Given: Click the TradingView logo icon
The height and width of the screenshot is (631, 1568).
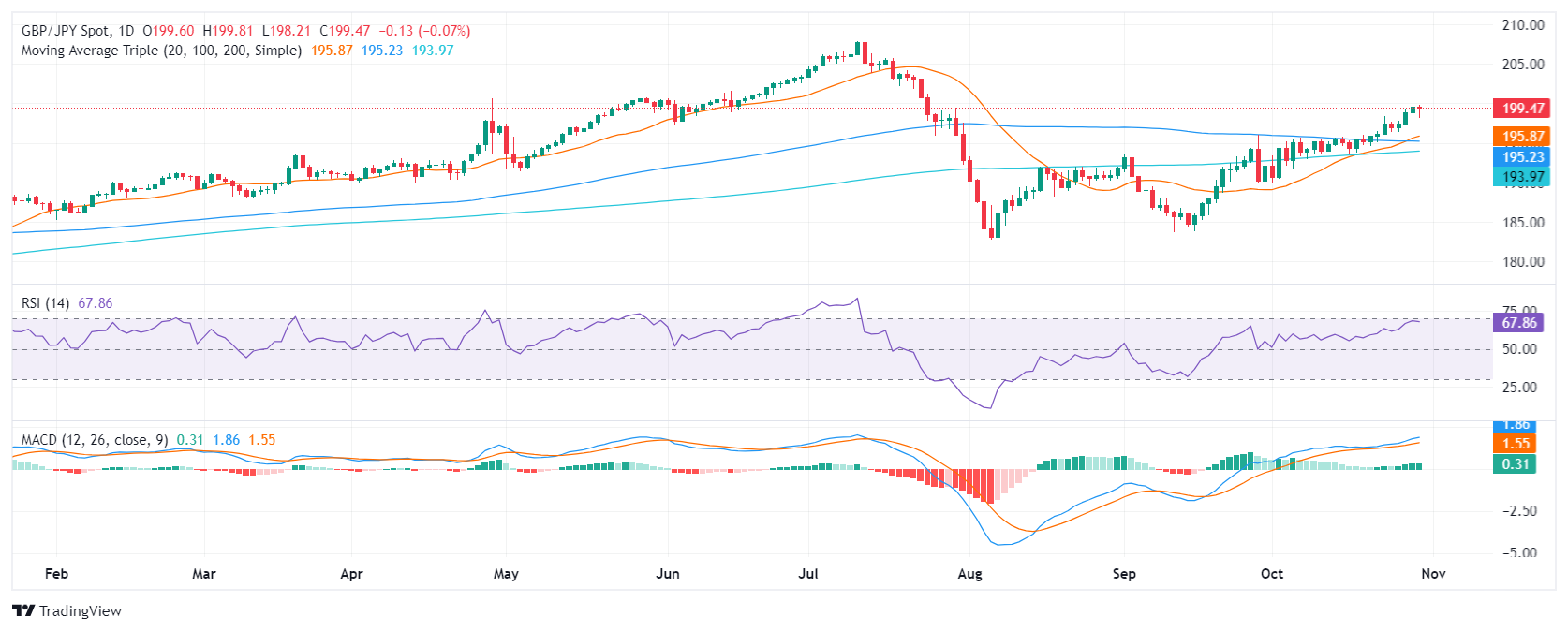Looking at the screenshot, I should [23, 611].
